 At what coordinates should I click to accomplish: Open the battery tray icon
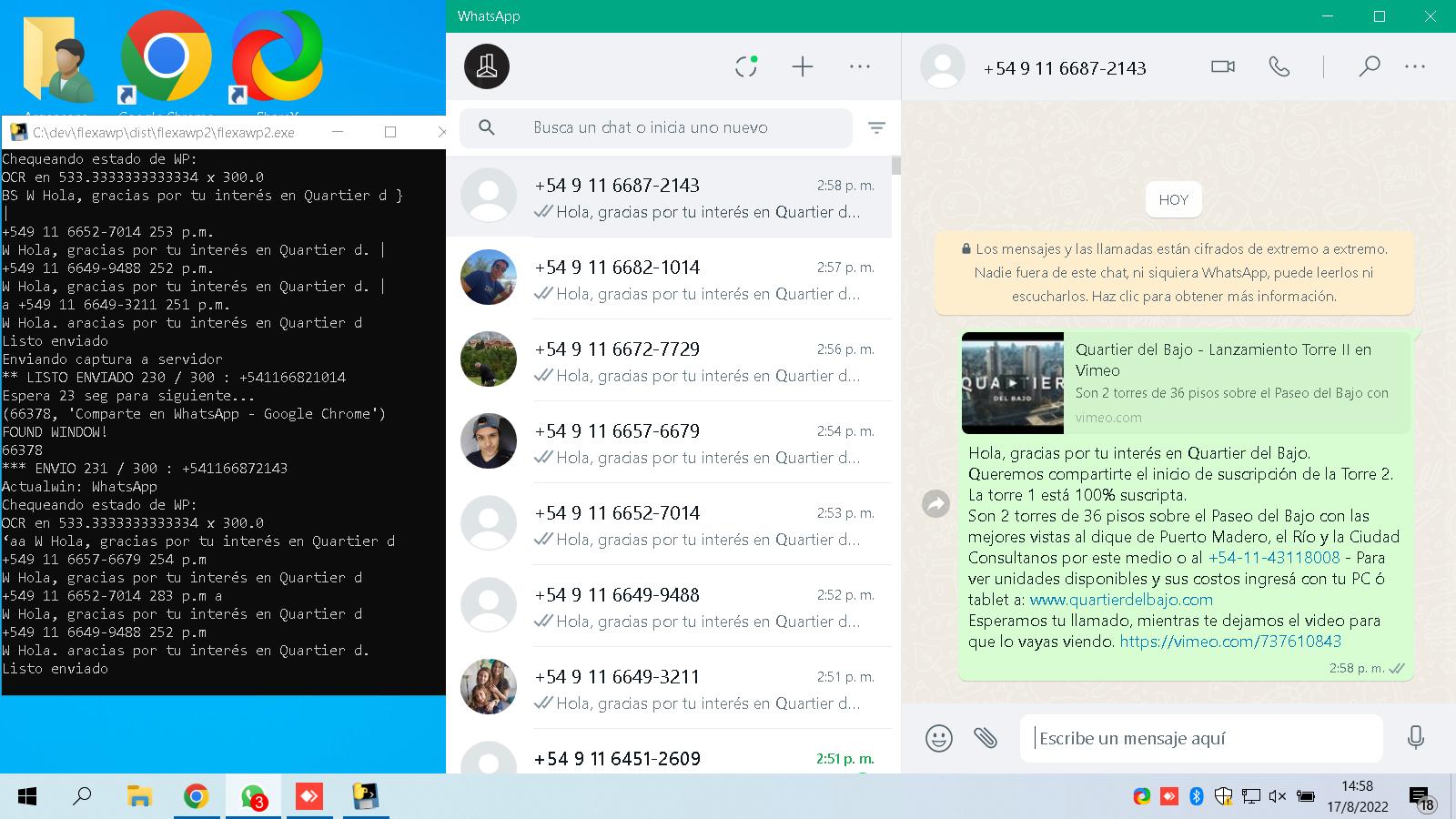click(1305, 797)
